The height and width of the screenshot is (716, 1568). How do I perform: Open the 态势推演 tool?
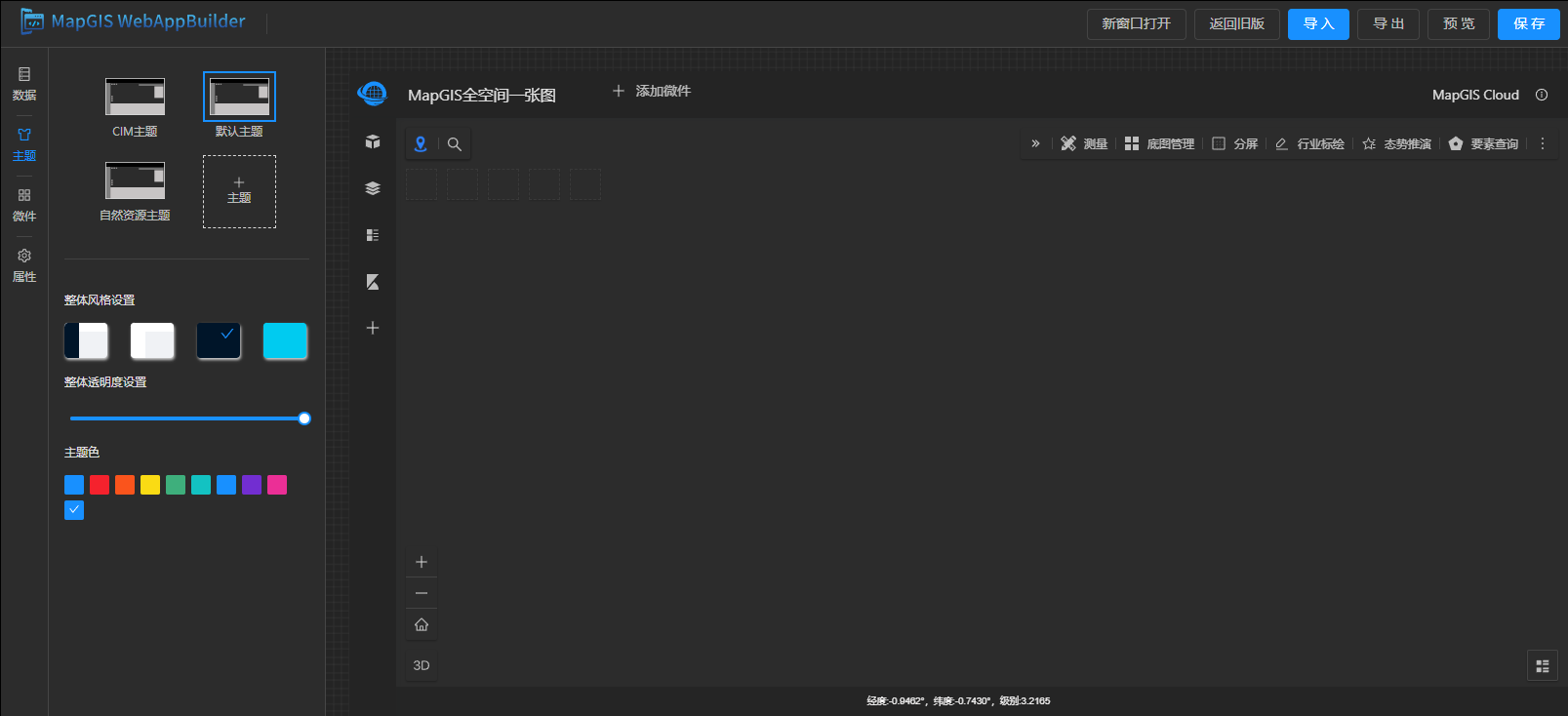click(1396, 143)
